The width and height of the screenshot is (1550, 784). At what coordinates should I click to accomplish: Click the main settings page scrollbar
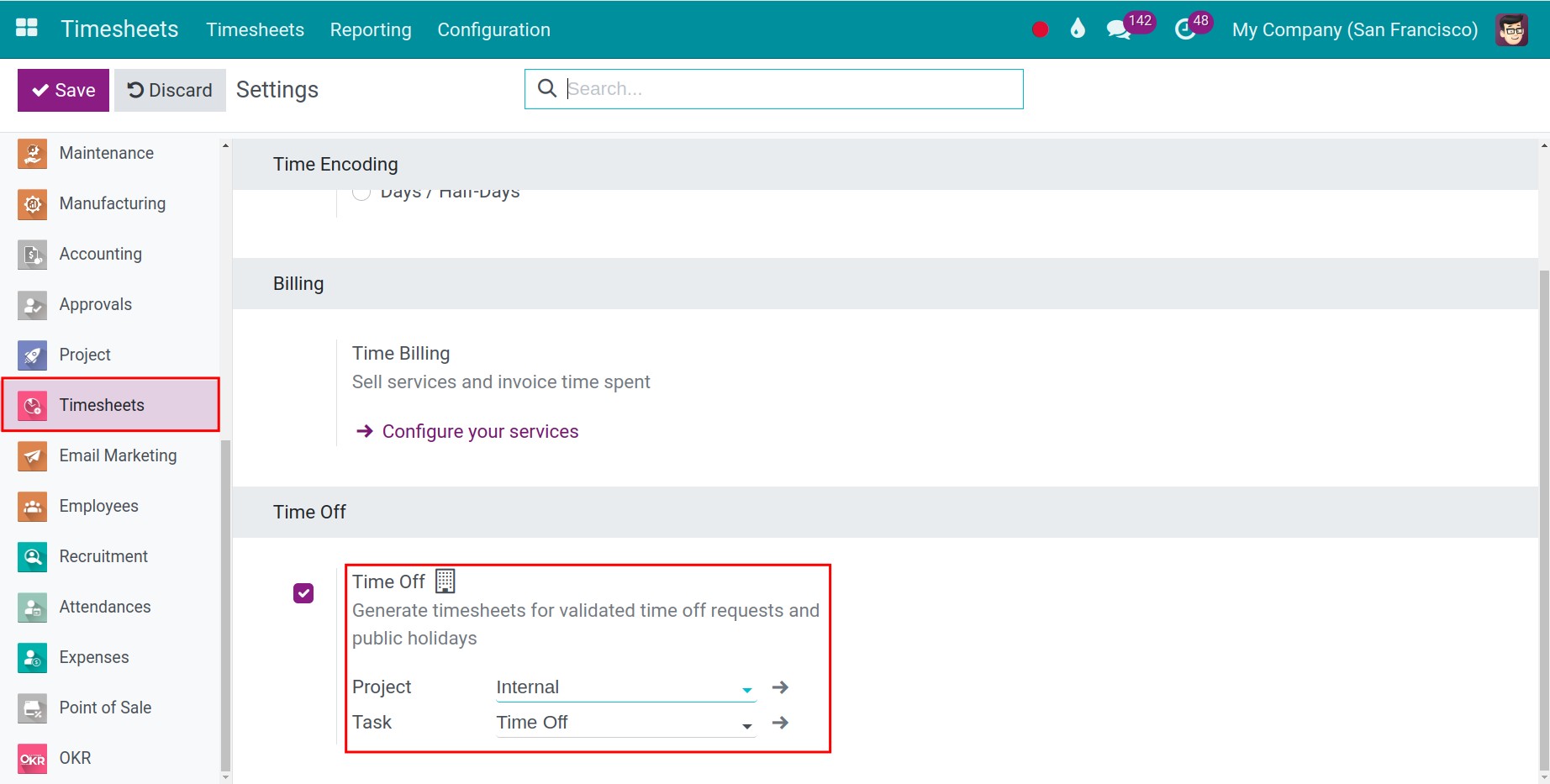1544,521
